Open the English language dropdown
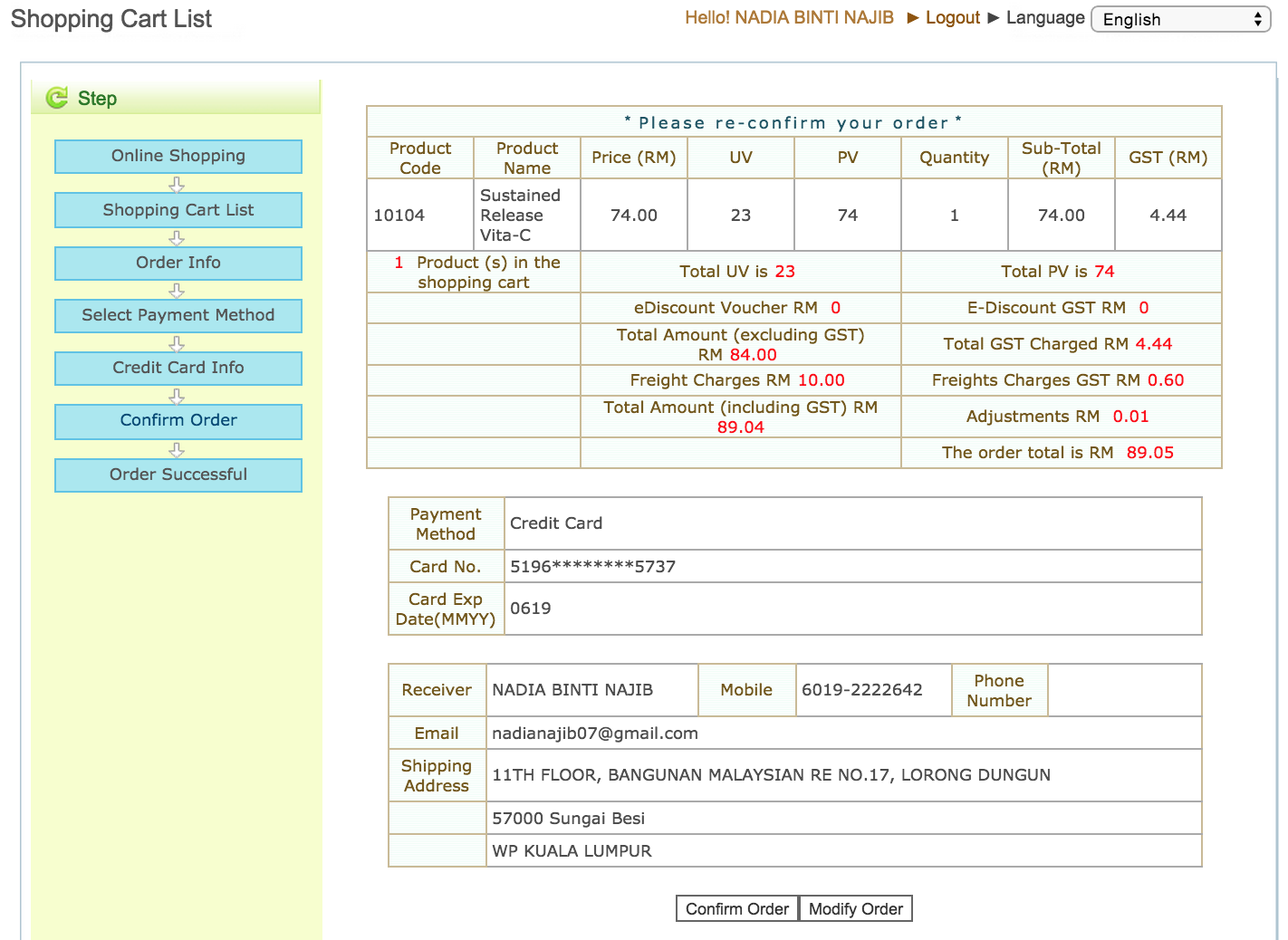 [1181, 19]
